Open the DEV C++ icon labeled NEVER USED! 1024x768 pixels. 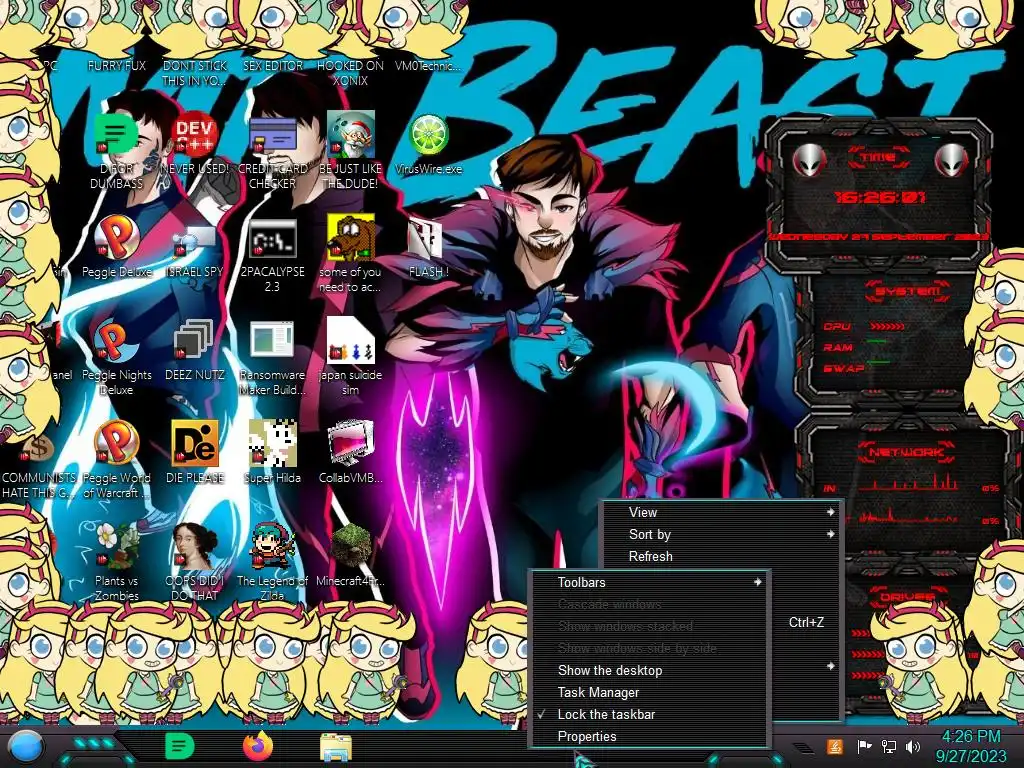[195, 135]
